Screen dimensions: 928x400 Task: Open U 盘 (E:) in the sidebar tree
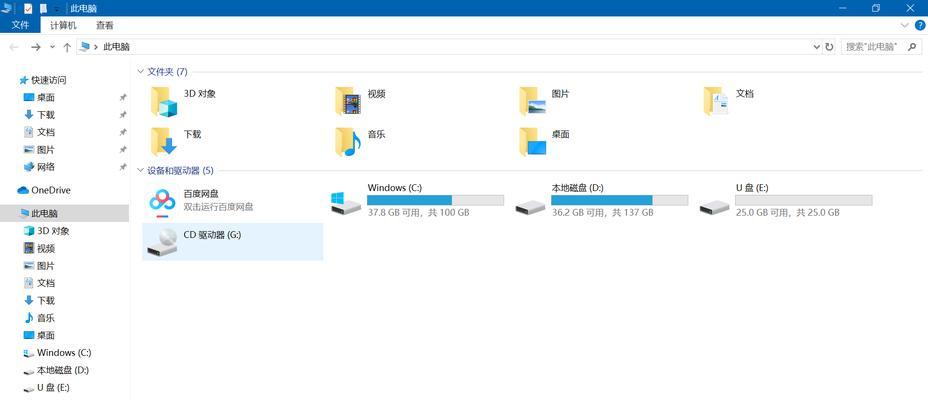click(53, 388)
